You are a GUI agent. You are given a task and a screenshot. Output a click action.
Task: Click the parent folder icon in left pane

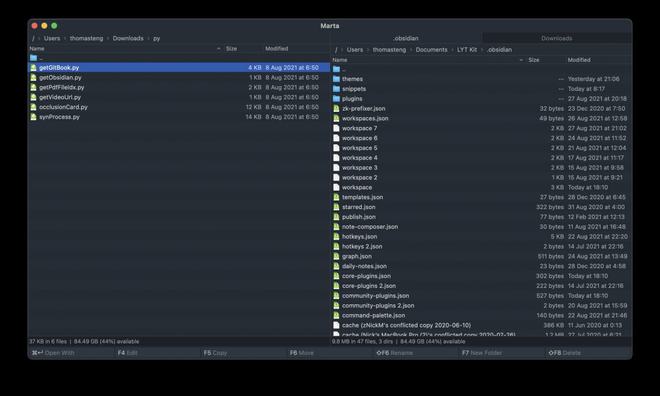[x=34, y=58]
